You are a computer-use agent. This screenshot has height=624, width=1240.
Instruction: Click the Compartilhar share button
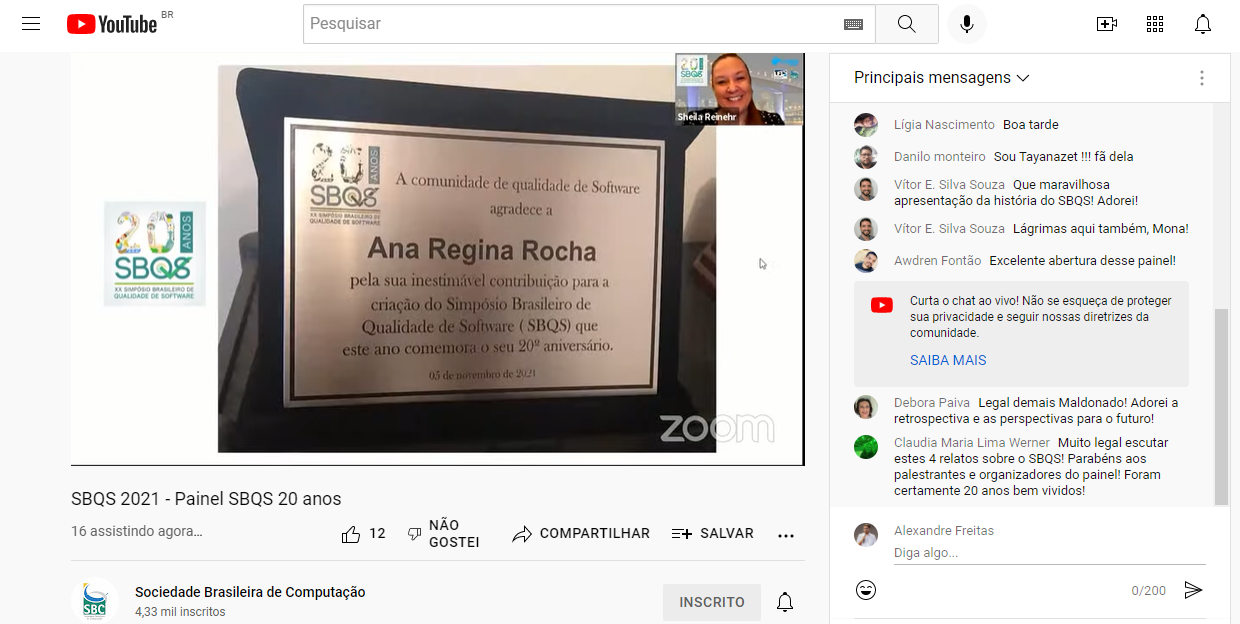pyautogui.click(x=581, y=534)
